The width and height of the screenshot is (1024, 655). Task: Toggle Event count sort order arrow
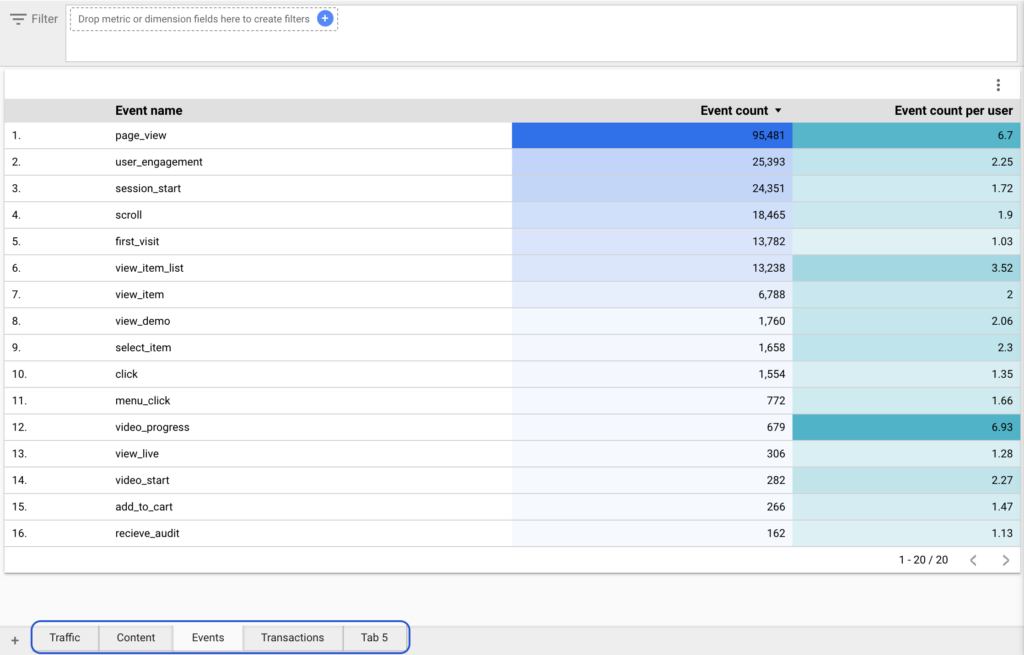pyautogui.click(x=778, y=110)
